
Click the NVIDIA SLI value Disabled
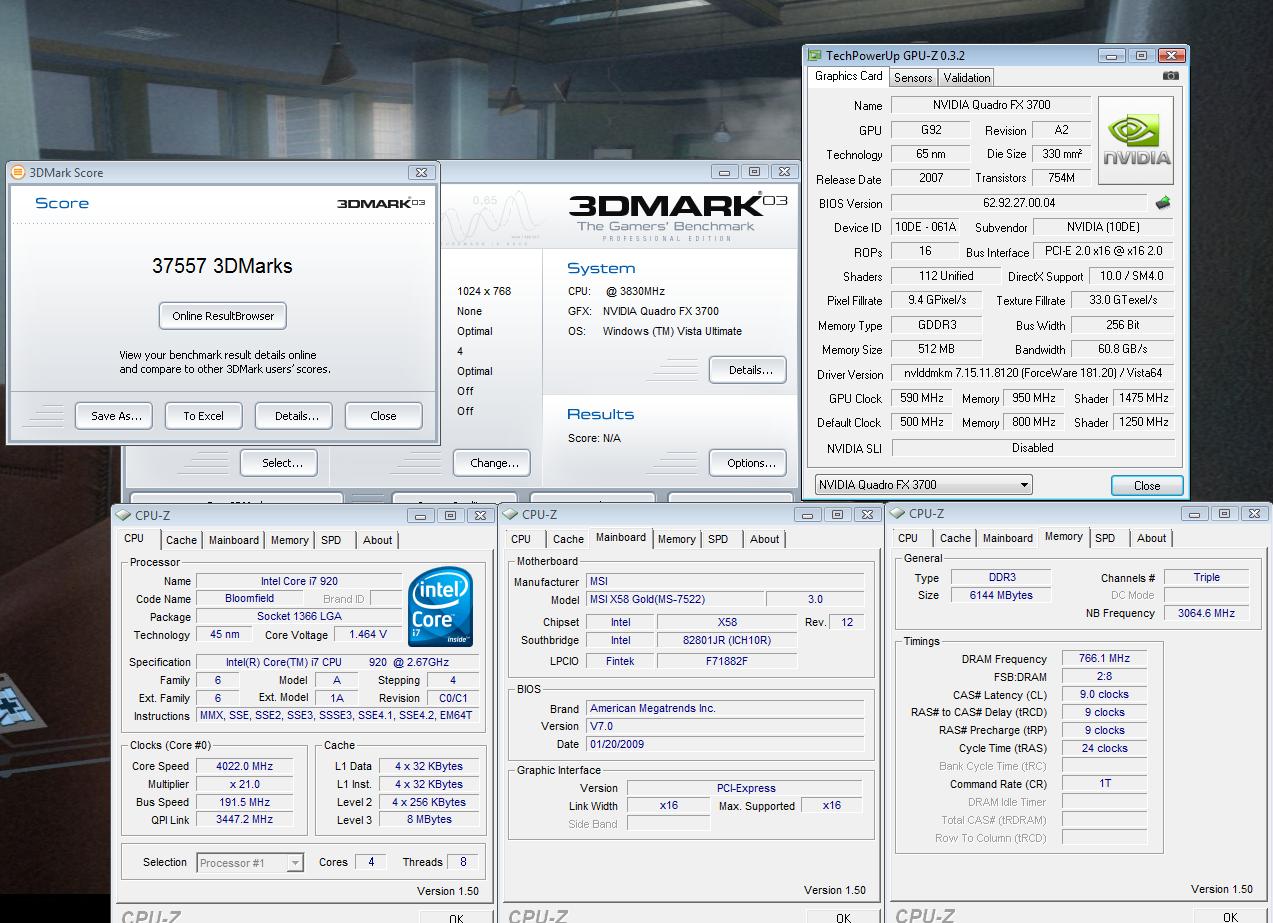(x=1032, y=448)
